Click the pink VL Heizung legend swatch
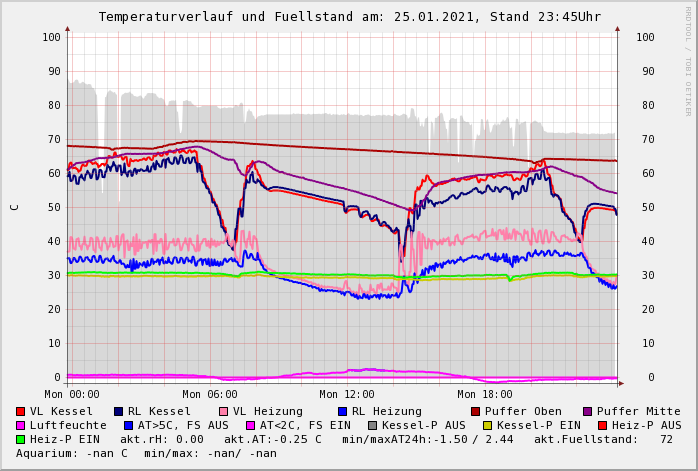 pyautogui.click(x=223, y=411)
